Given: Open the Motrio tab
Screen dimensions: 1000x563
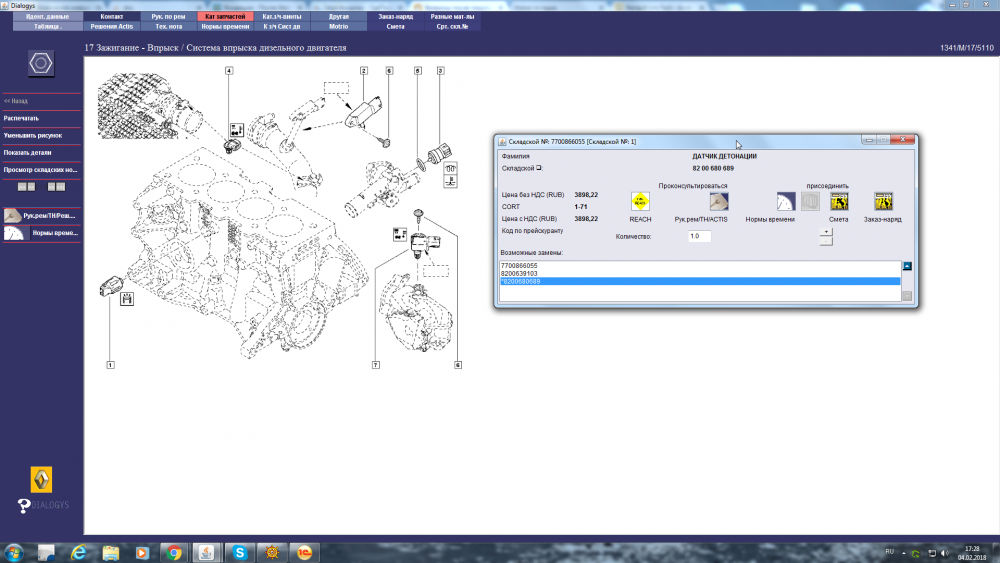Looking at the screenshot, I should tap(339, 26).
